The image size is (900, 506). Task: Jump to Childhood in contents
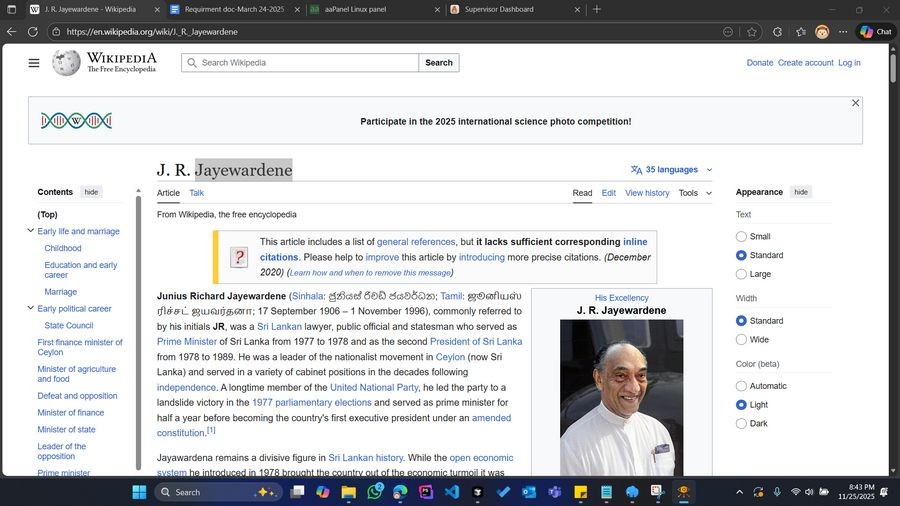click(x=63, y=248)
